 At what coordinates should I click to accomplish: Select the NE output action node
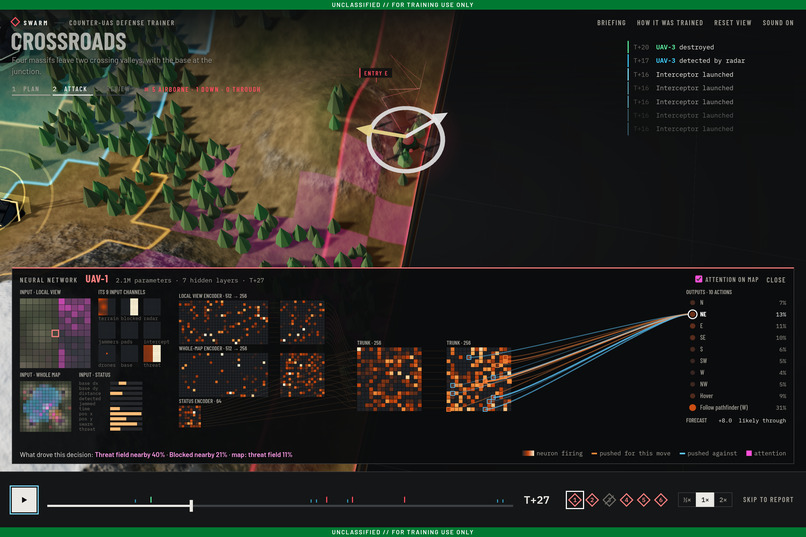pyautogui.click(x=692, y=314)
